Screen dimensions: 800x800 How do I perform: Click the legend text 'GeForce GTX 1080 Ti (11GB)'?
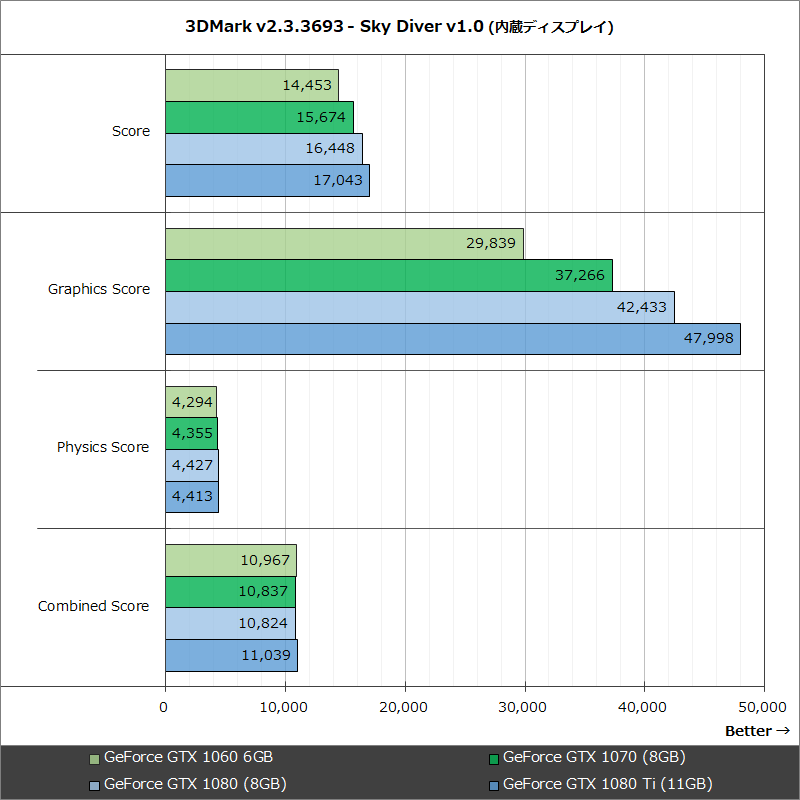[x=608, y=784]
